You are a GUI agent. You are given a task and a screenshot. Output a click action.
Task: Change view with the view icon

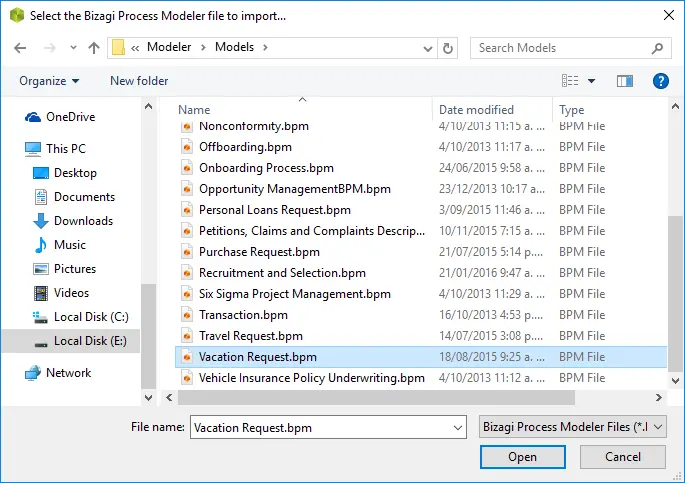(570, 81)
